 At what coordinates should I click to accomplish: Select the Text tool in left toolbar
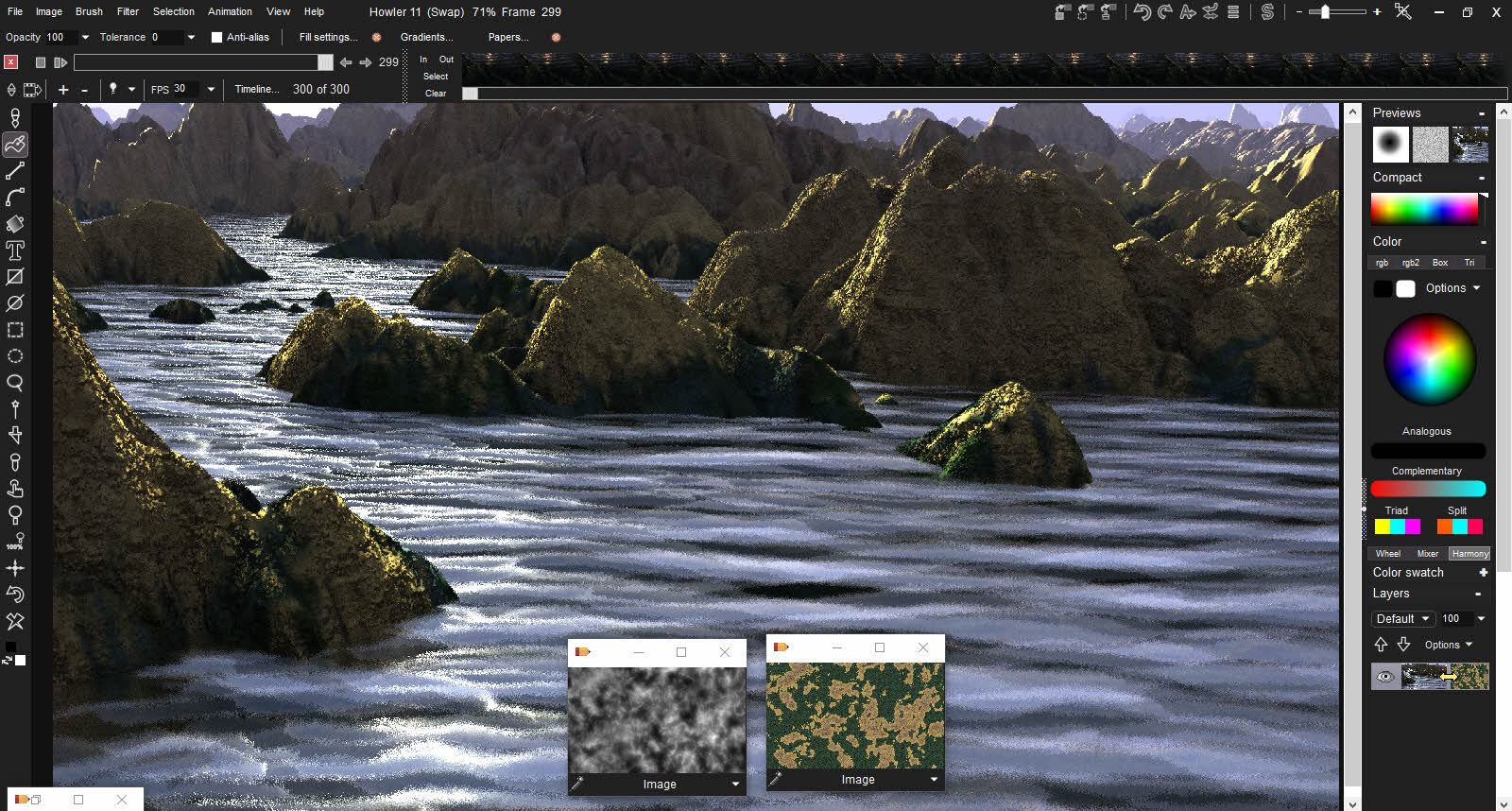point(15,250)
